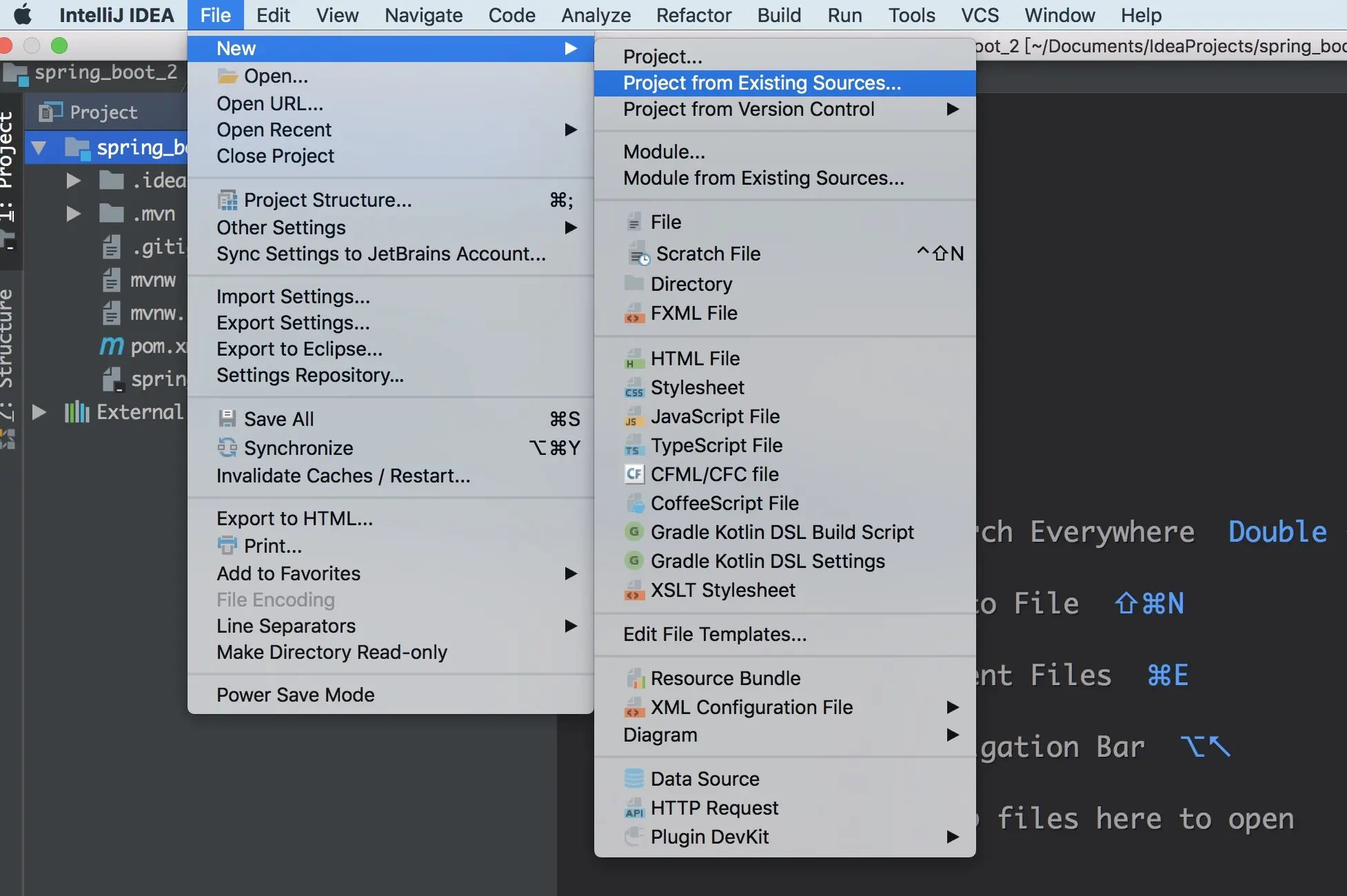This screenshot has height=896, width=1347.
Task: Open the Refactor menu
Action: click(x=693, y=15)
